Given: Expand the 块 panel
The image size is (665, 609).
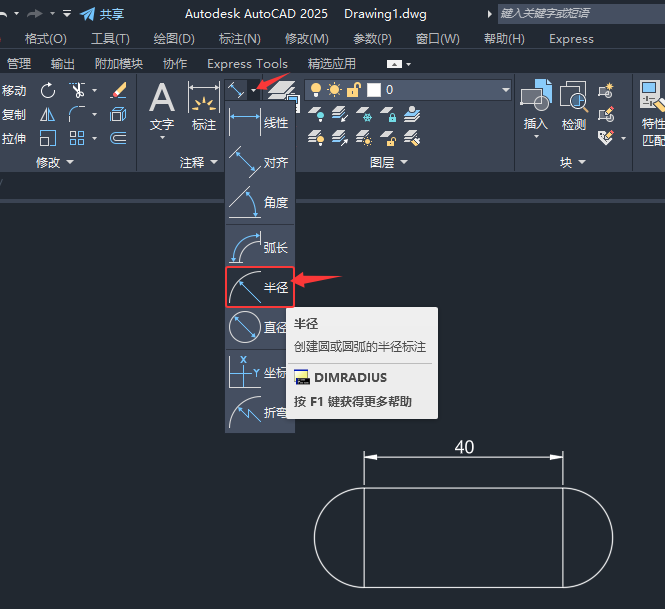Looking at the screenshot, I should (x=573, y=162).
